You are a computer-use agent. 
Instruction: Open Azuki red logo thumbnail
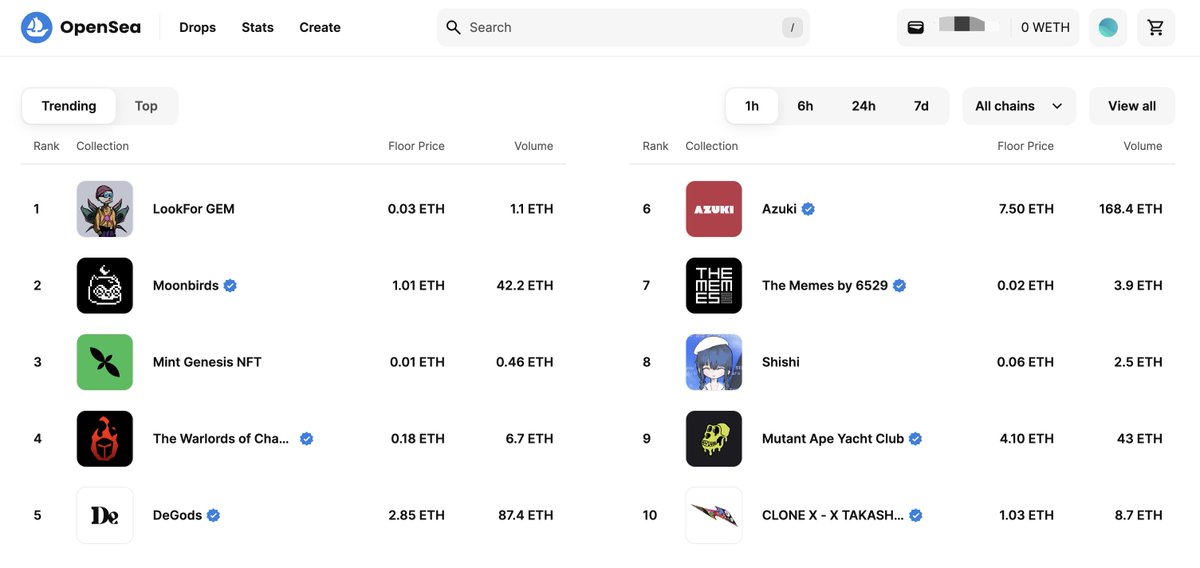click(714, 209)
